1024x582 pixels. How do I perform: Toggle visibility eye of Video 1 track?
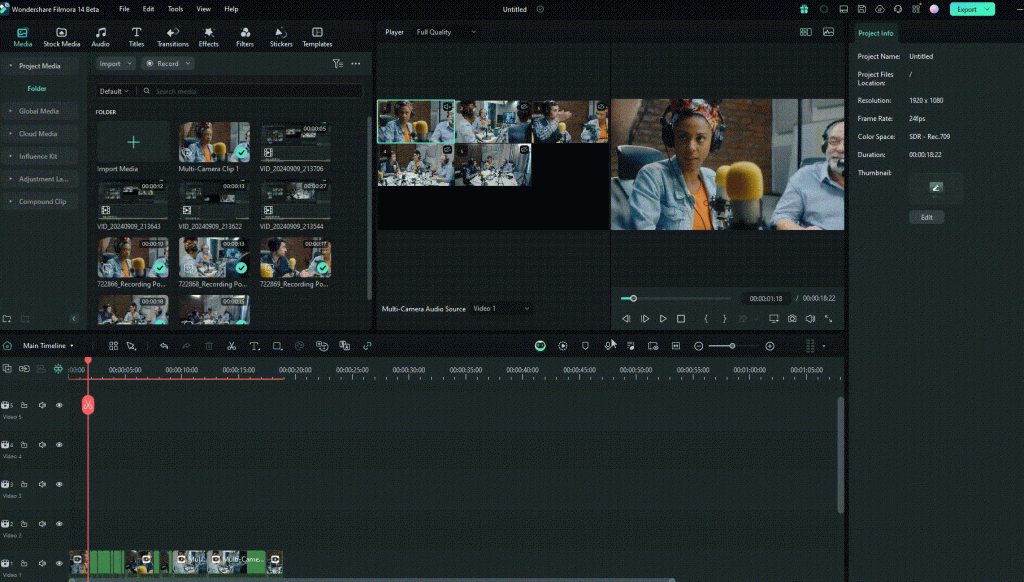click(x=59, y=563)
